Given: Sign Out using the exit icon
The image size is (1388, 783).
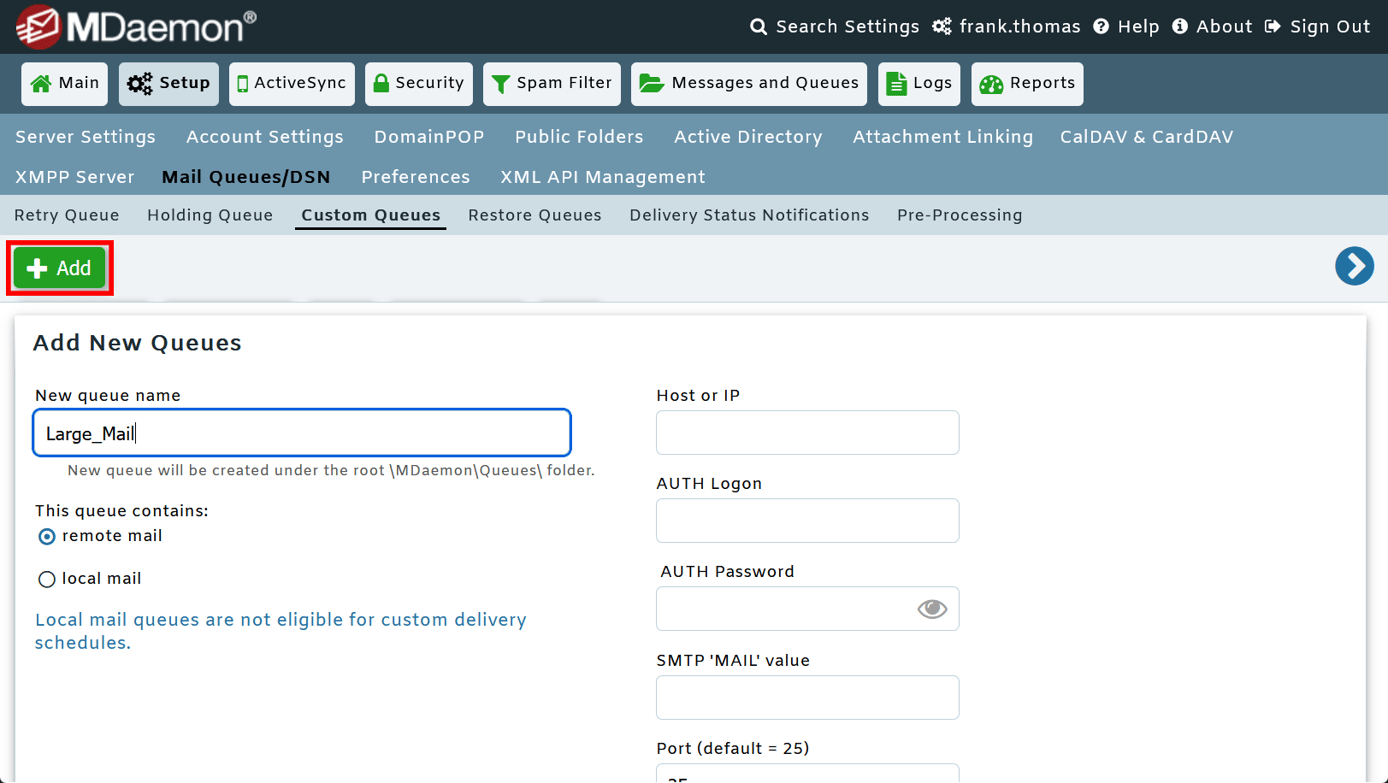Looking at the screenshot, I should pyautogui.click(x=1273, y=27).
